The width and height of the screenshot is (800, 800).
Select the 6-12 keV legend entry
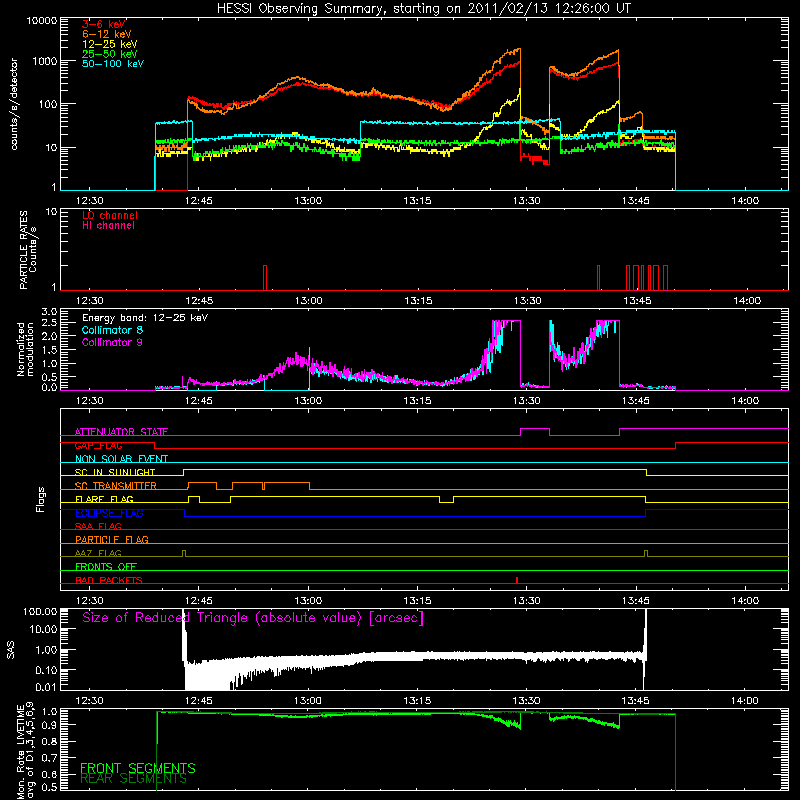click(x=106, y=34)
